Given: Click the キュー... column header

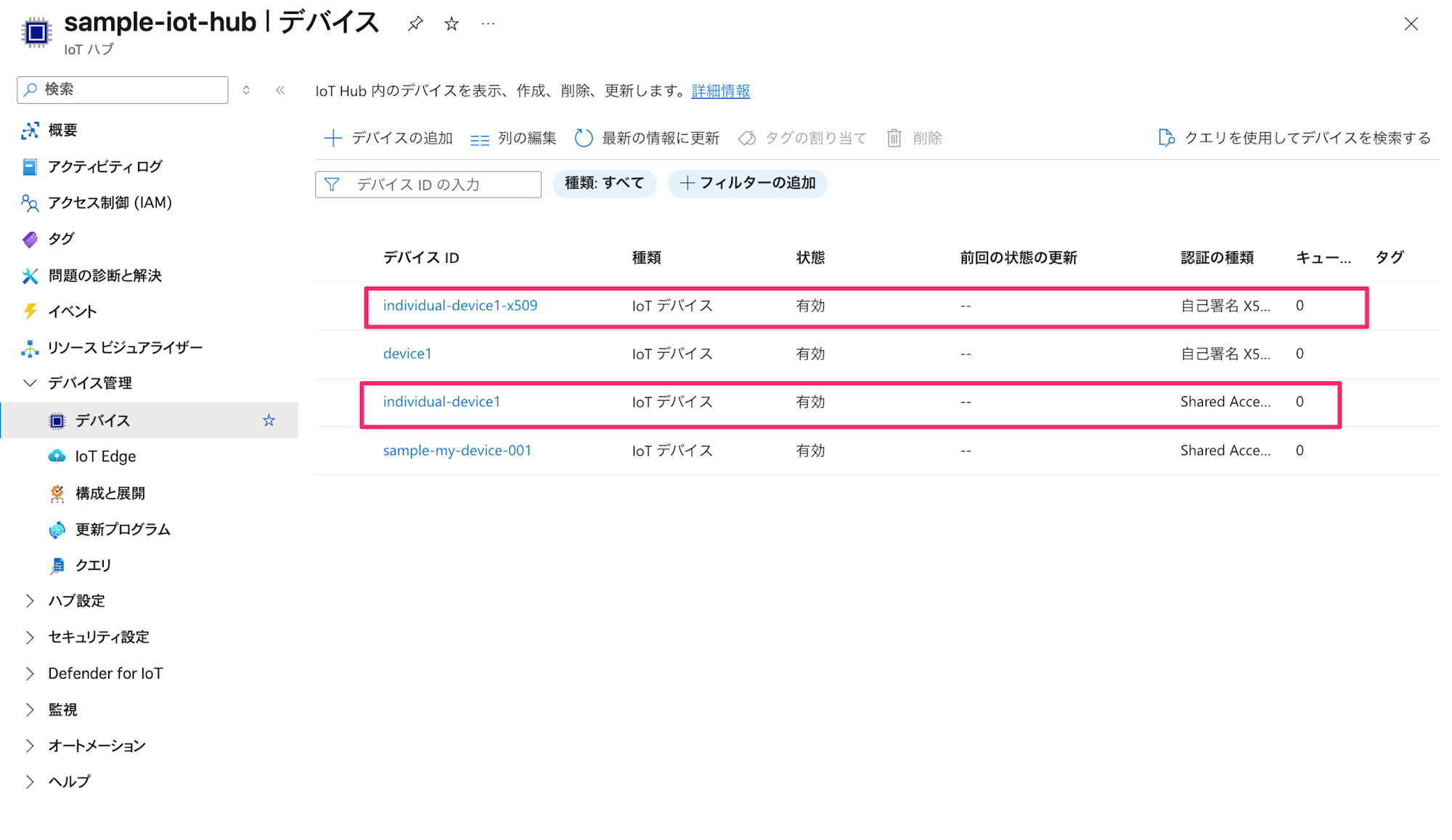Looking at the screenshot, I should tap(1323, 258).
